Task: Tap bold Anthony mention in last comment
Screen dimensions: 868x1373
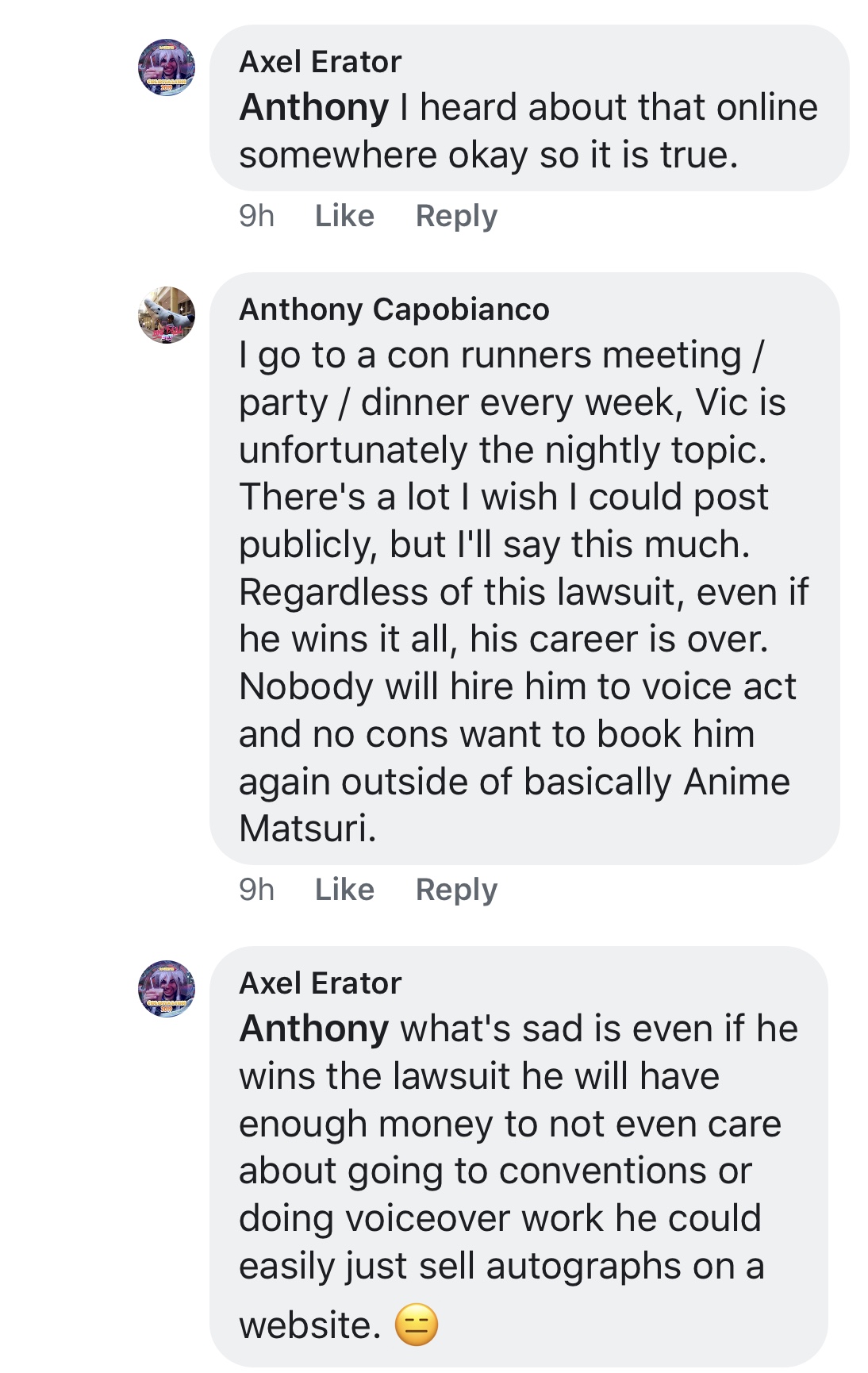Action: point(314,1029)
